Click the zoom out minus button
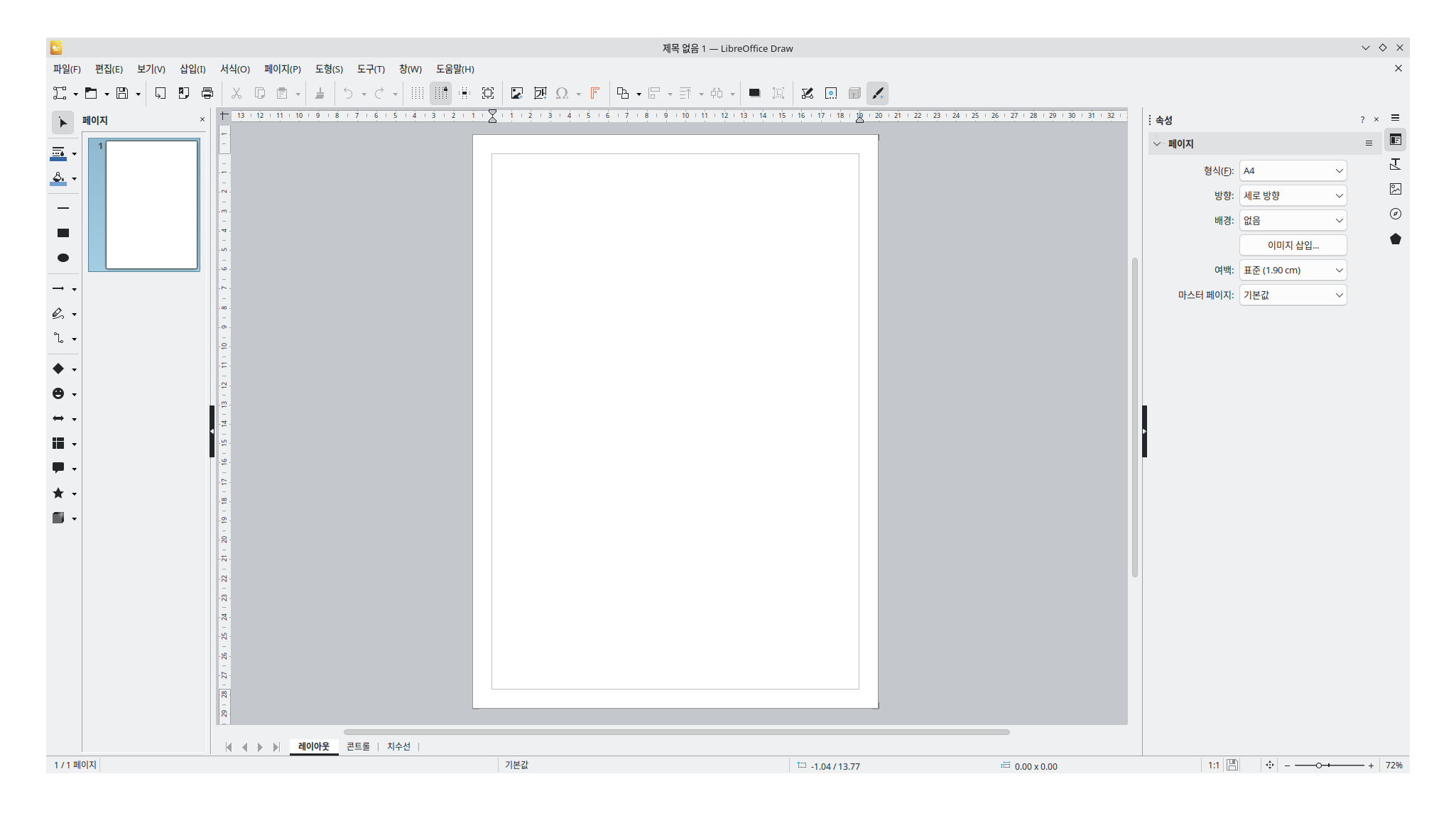This screenshot has width=1456, height=828. coord(1287,766)
